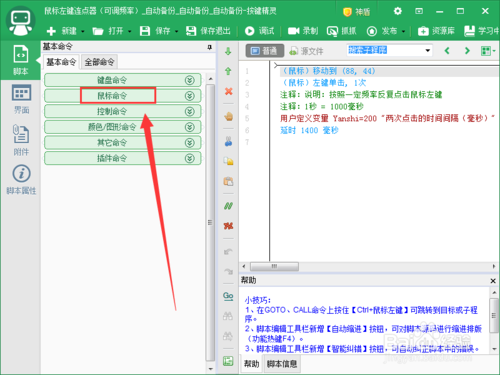The image size is (500, 375).
Task: Click the 保存 save disk icon
Action: tap(145, 31)
